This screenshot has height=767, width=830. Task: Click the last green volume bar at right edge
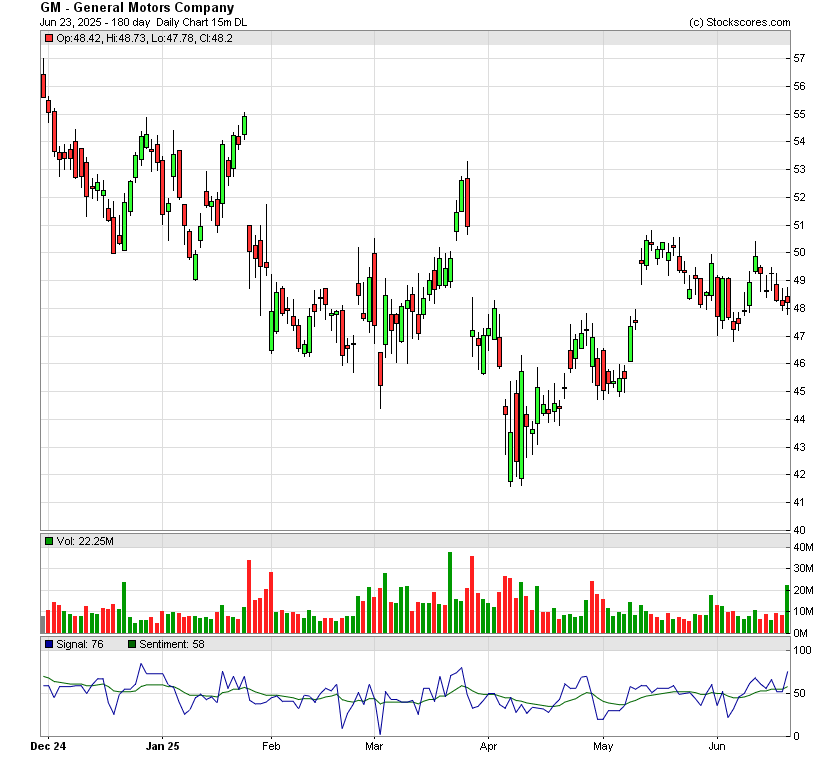click(x=787, y=609)
